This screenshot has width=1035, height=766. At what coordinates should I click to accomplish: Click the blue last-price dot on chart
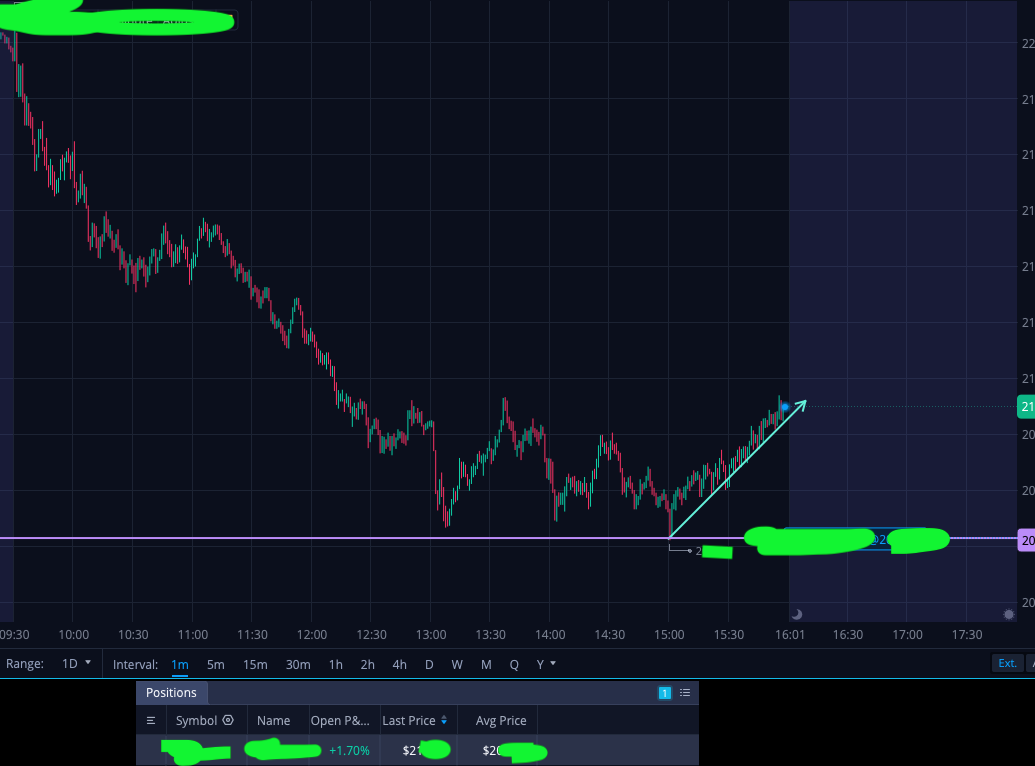click(785, 407)
